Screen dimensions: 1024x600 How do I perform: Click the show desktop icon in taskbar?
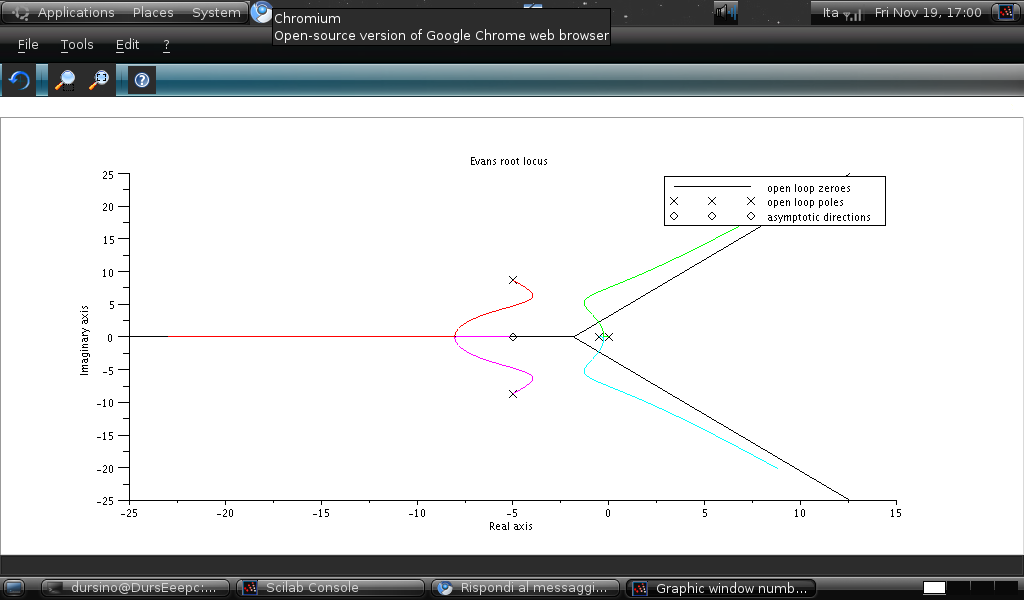[x=14, y=588]
